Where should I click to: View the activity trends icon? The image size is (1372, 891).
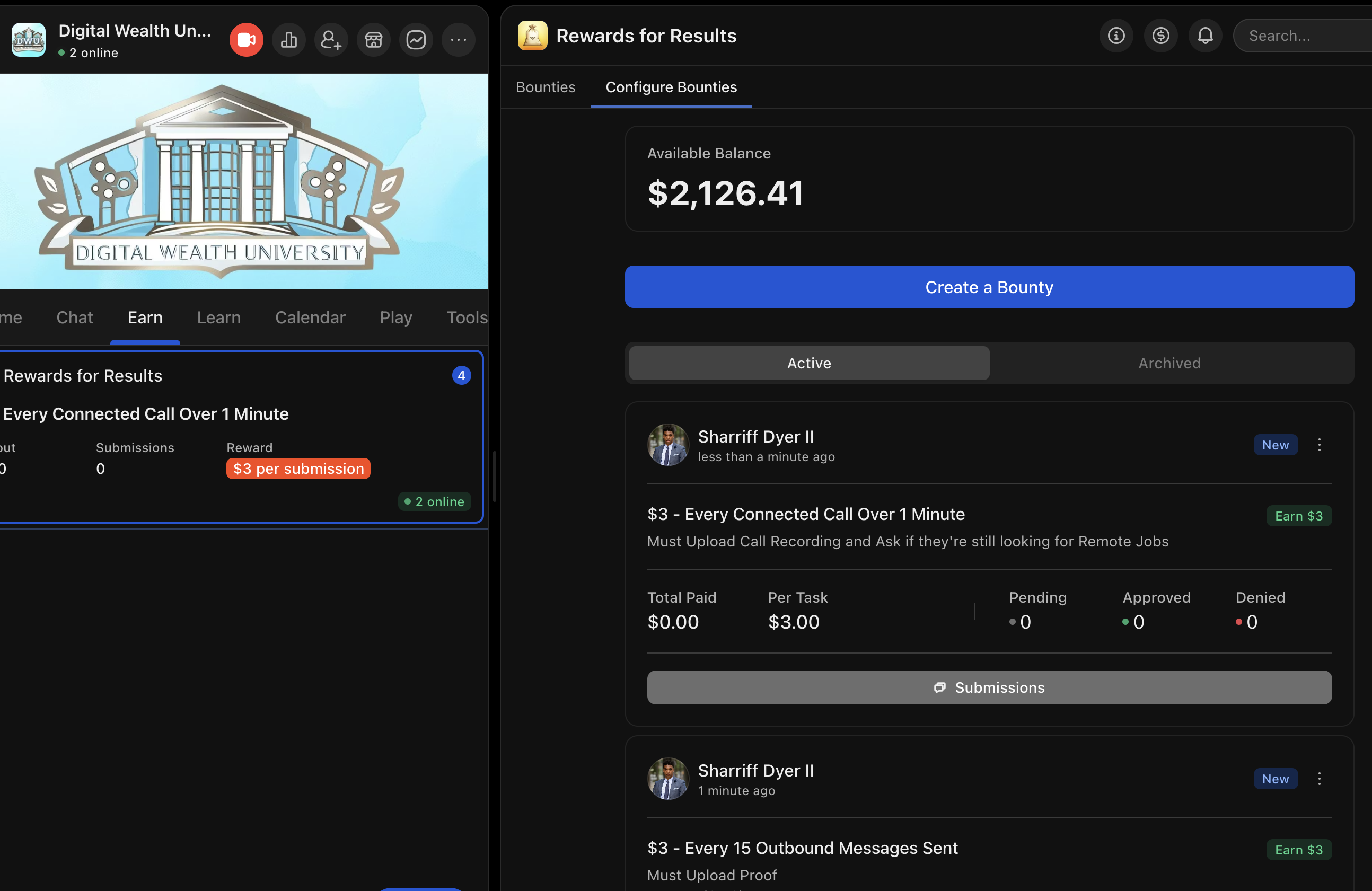416,39
